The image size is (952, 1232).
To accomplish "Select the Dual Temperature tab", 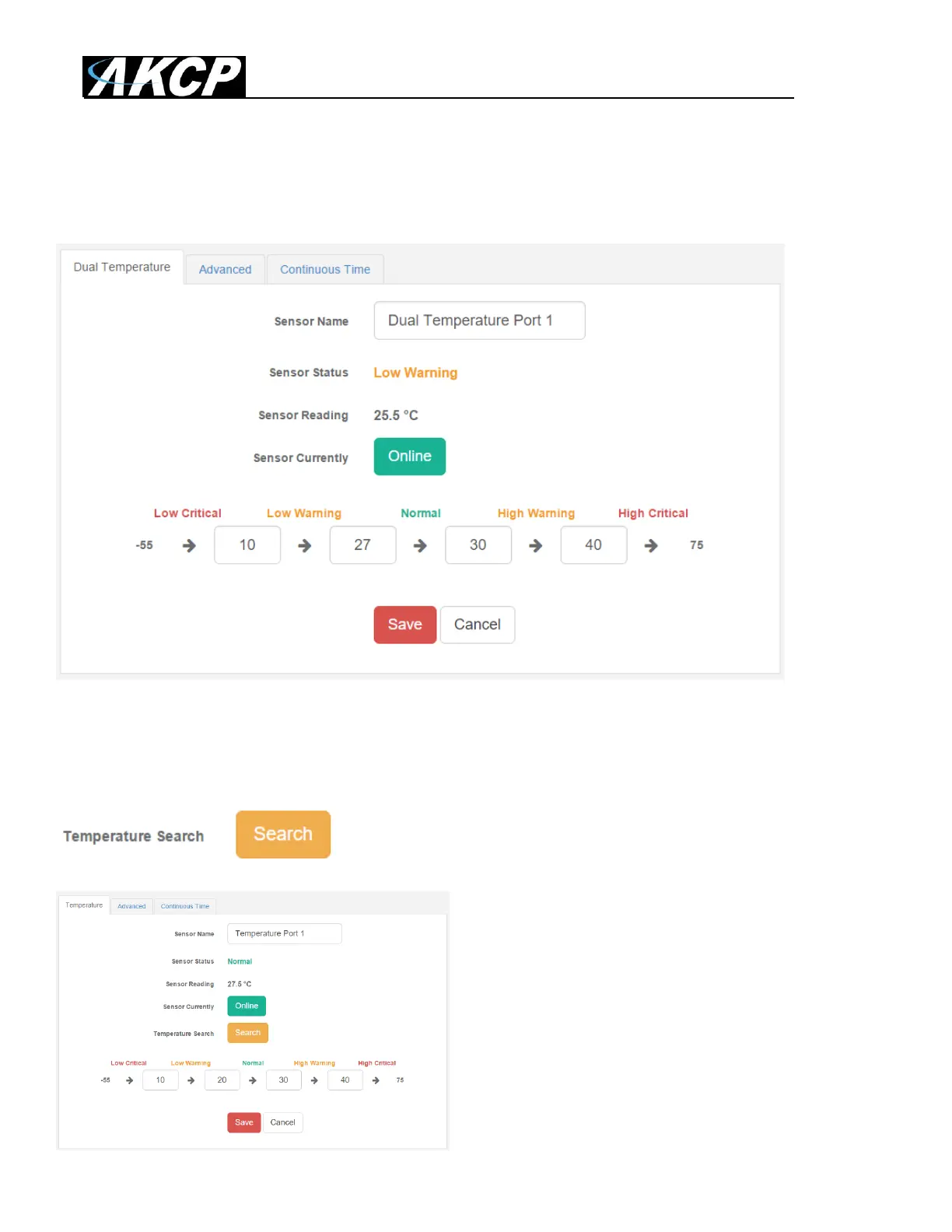I will pos(122,267).
